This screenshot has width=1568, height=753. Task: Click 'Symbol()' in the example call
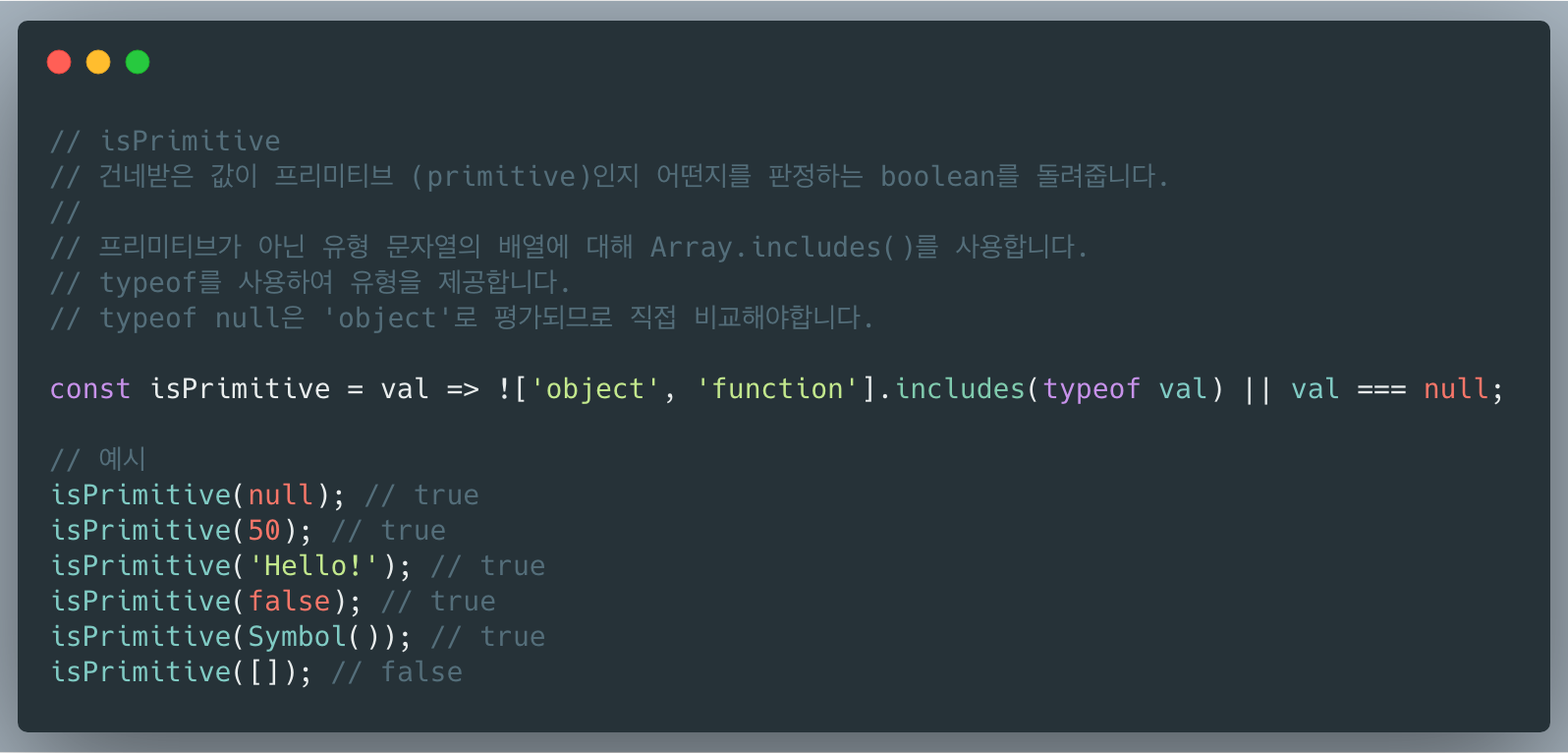tap(313, 637)
